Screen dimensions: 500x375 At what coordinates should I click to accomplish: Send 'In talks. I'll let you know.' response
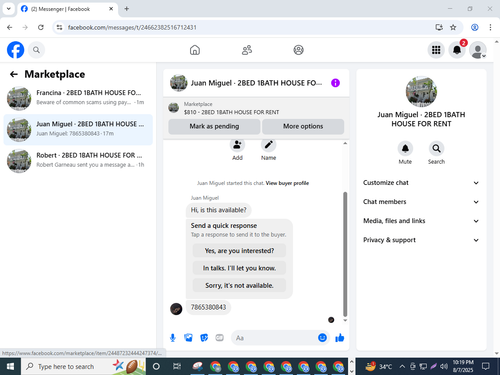coord(239,268)
